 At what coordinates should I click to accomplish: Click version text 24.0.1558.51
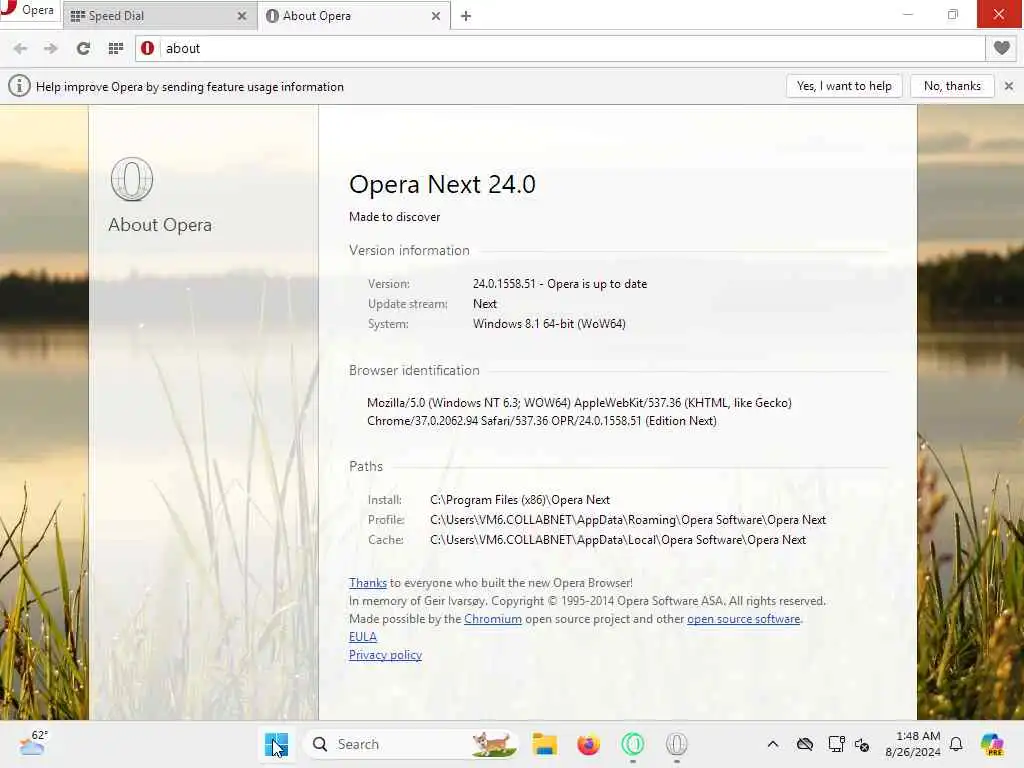pyautogui.click(x=504, y=284)
